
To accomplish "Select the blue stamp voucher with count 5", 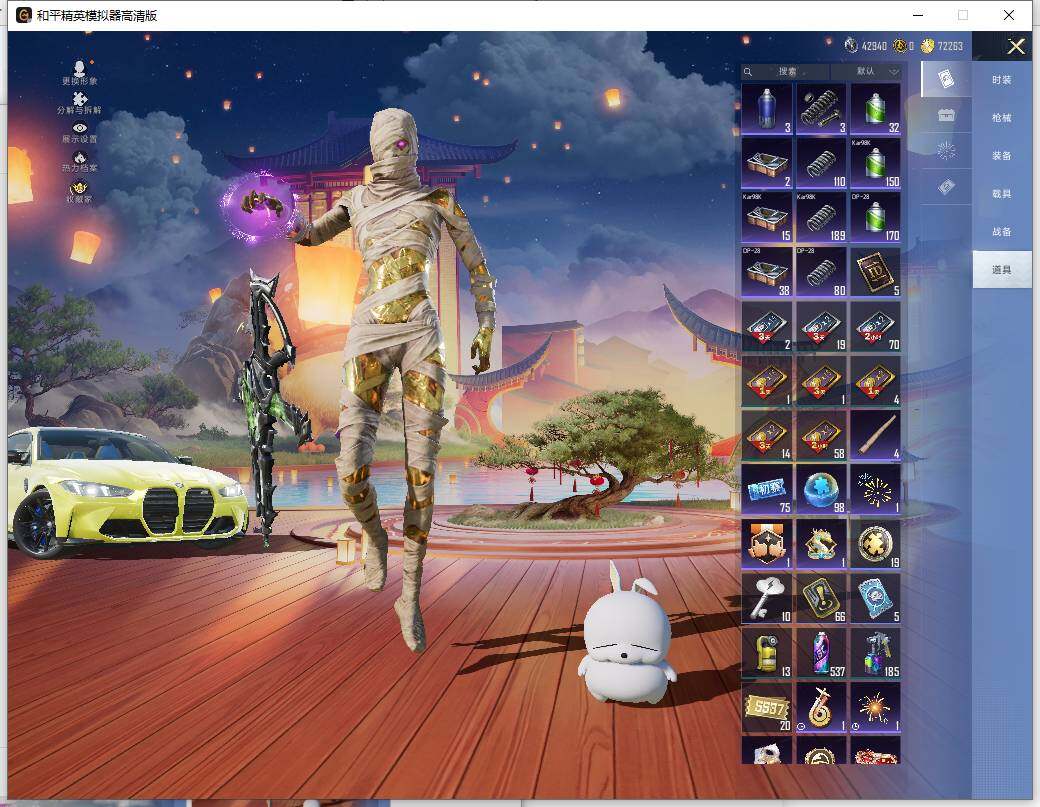I will [x=876, y=598].
